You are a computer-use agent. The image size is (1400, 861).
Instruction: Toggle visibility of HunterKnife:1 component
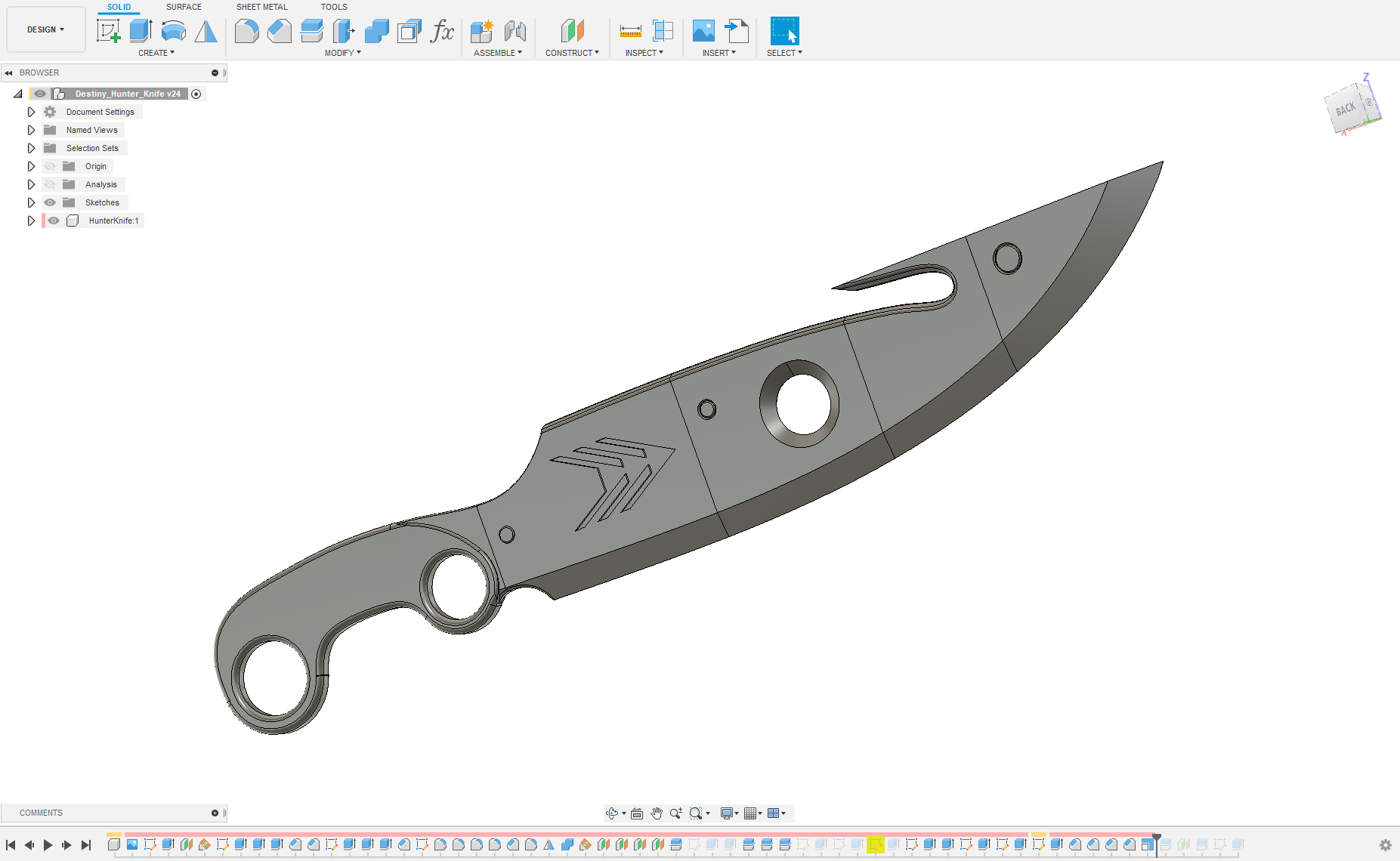(x=54, y=221)
